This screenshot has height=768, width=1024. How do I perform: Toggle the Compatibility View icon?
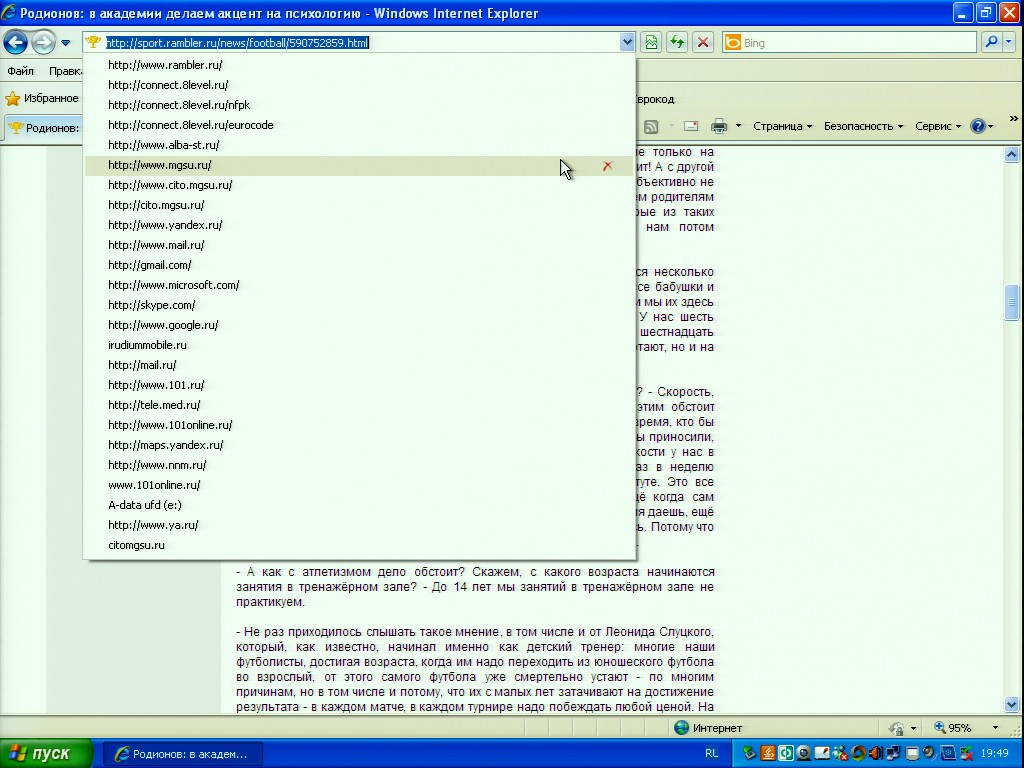pos(651,42)
